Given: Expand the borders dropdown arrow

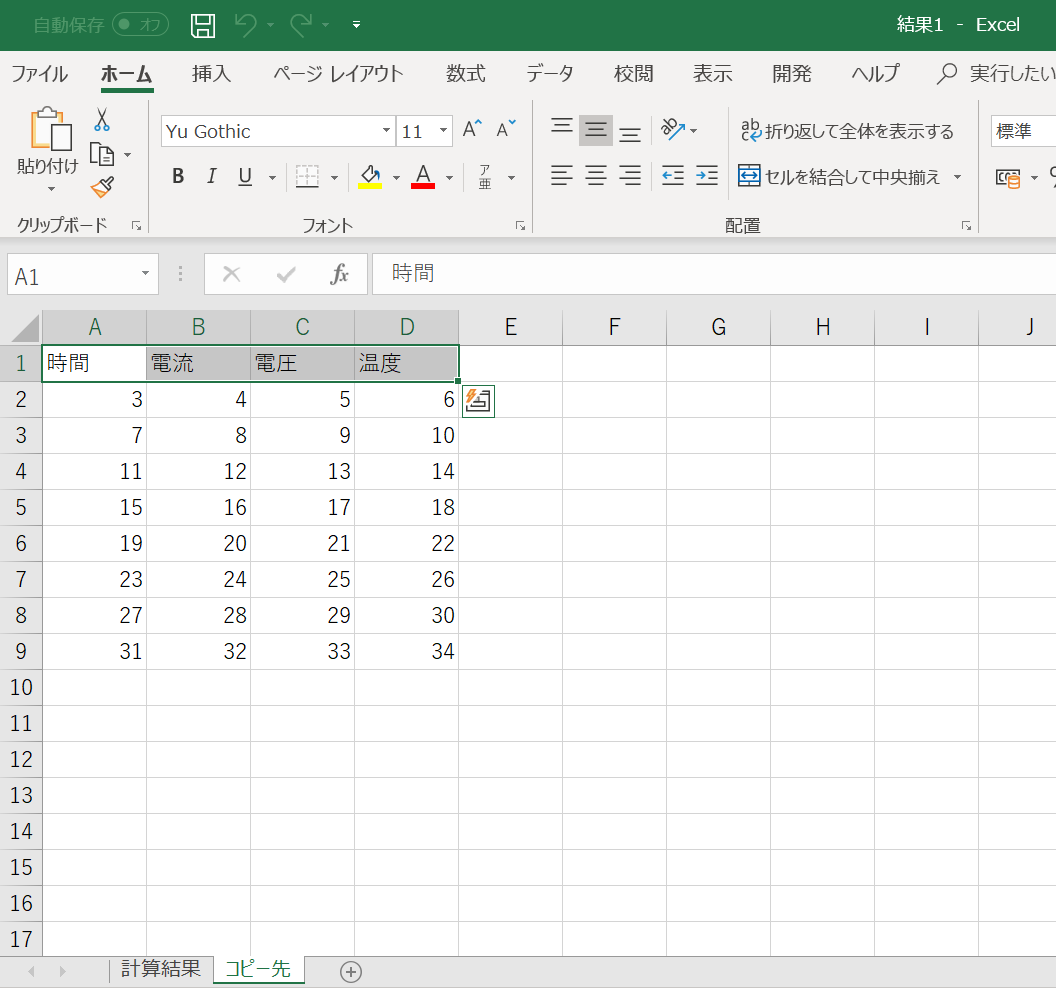Looking at the screenshot, I should [334, 178].
